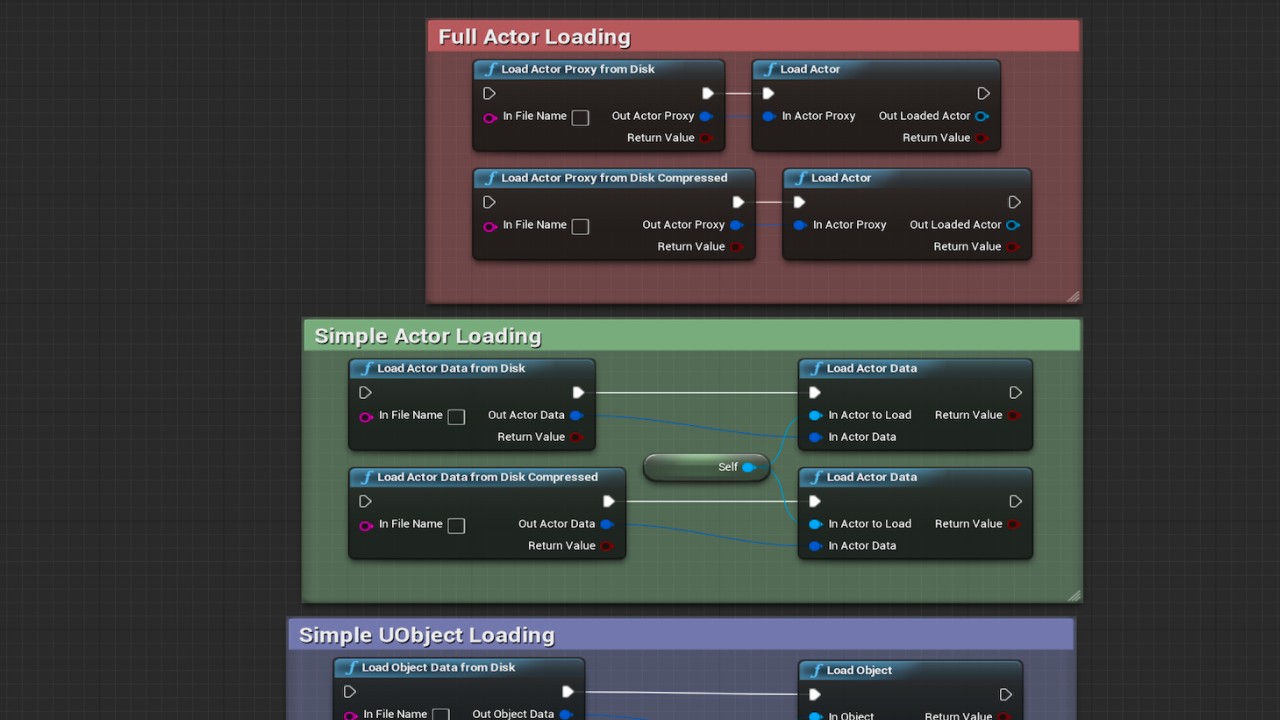Select Load Actor Proxy from Disk Compressed node title
Screen dimensions: 1280x720
click(613, 178)
